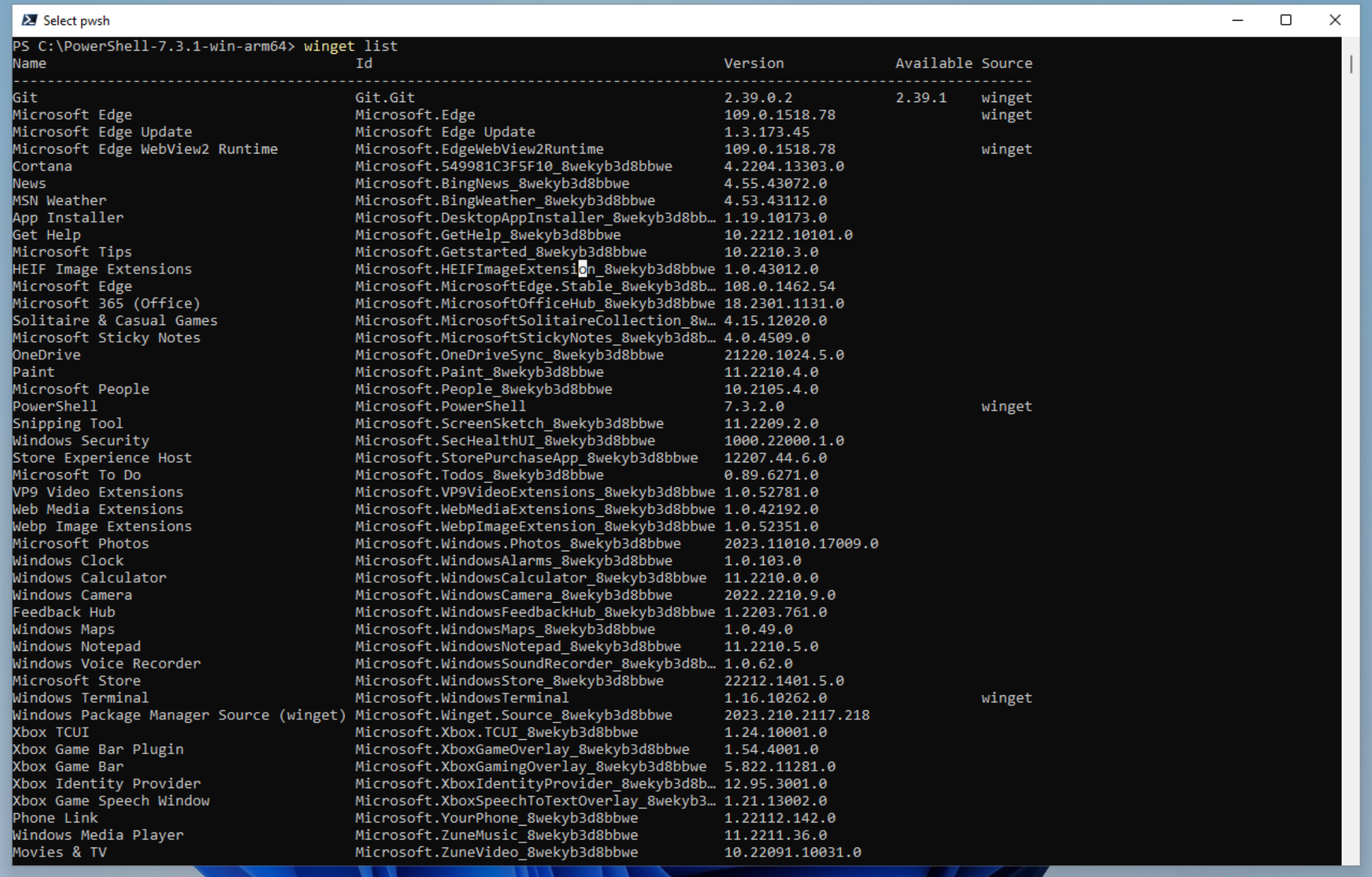This screenshot has height=877, width=1372.
Task: Click 'Xbox Identity Provider' name
Action: 107,784
